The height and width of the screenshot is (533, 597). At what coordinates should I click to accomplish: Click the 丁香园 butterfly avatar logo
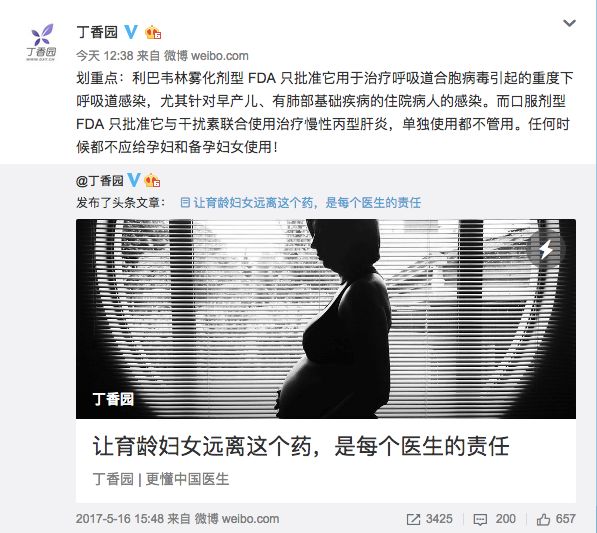click(x=42, y=42)
